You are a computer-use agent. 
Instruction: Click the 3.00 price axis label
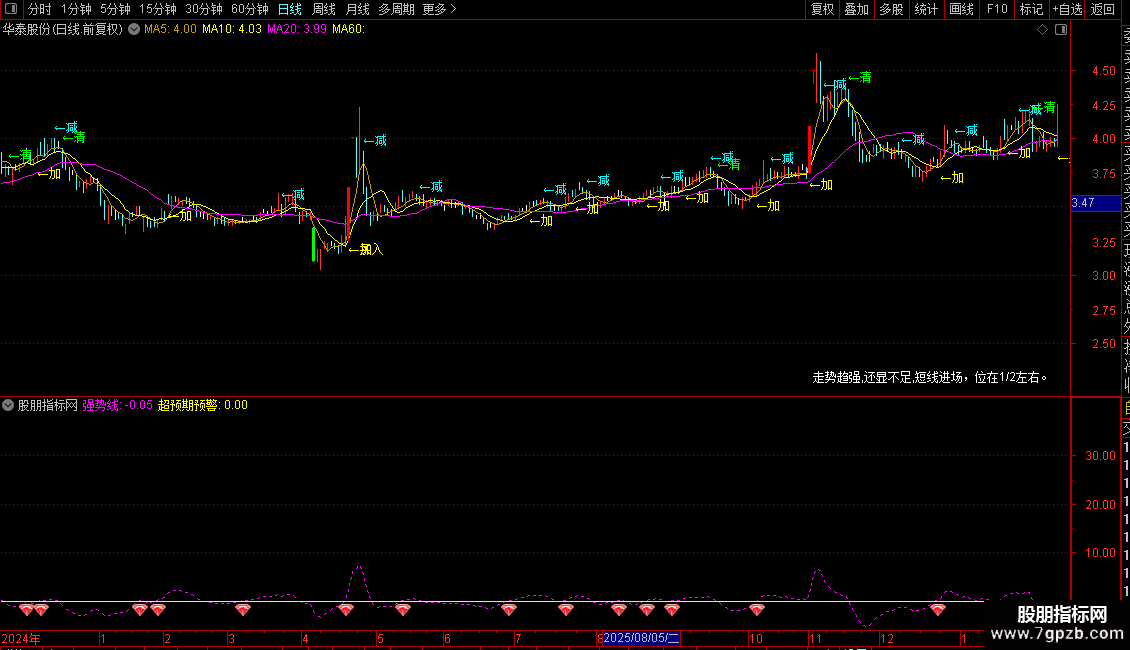[1103, 275]
